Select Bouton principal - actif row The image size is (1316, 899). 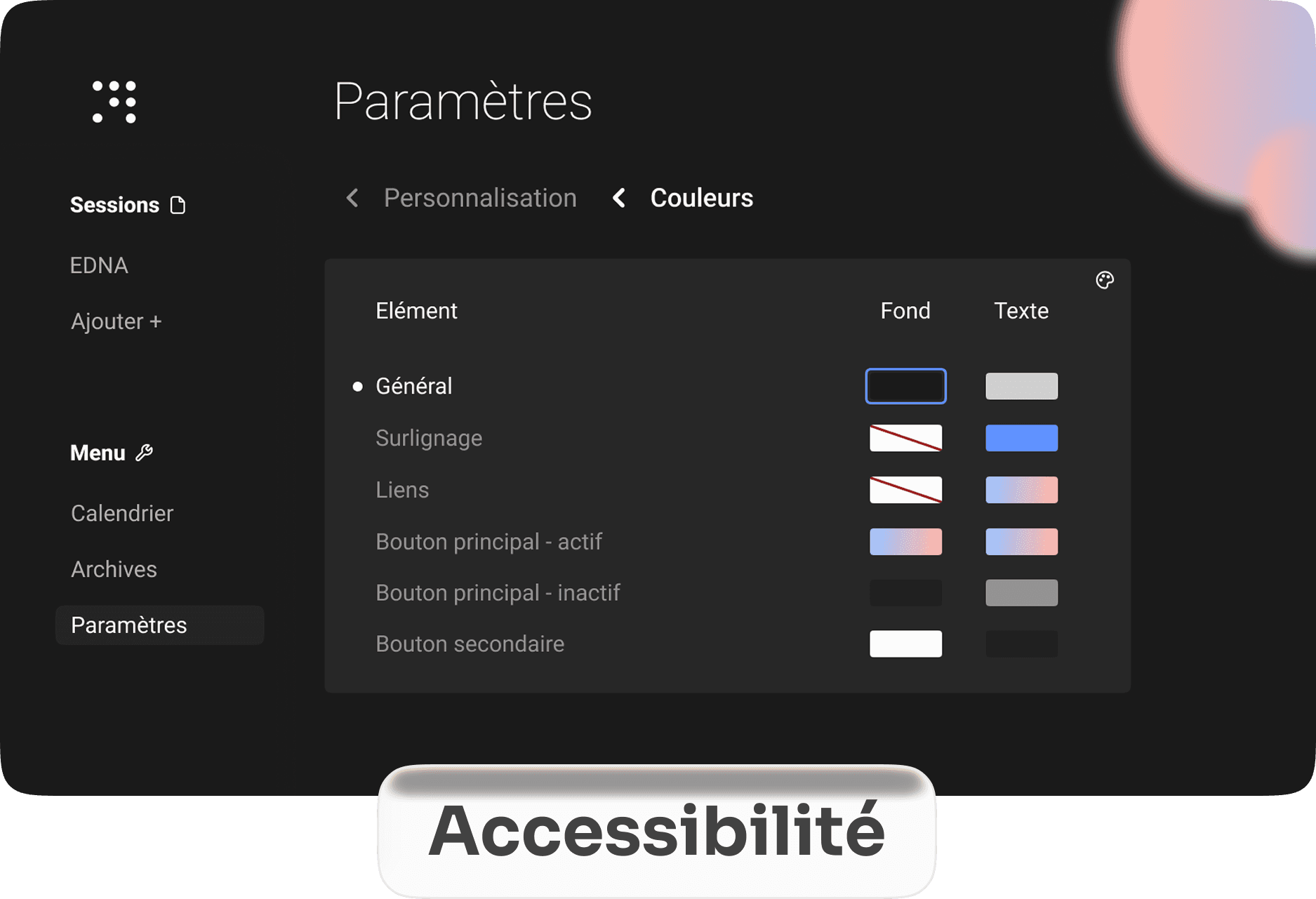coord(488,542)
